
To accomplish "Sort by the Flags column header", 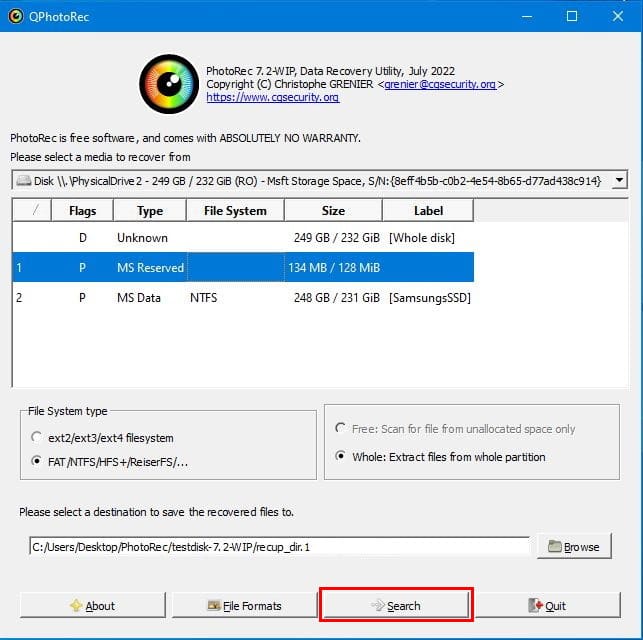I will pyautogui.click(x=82, y=211).
